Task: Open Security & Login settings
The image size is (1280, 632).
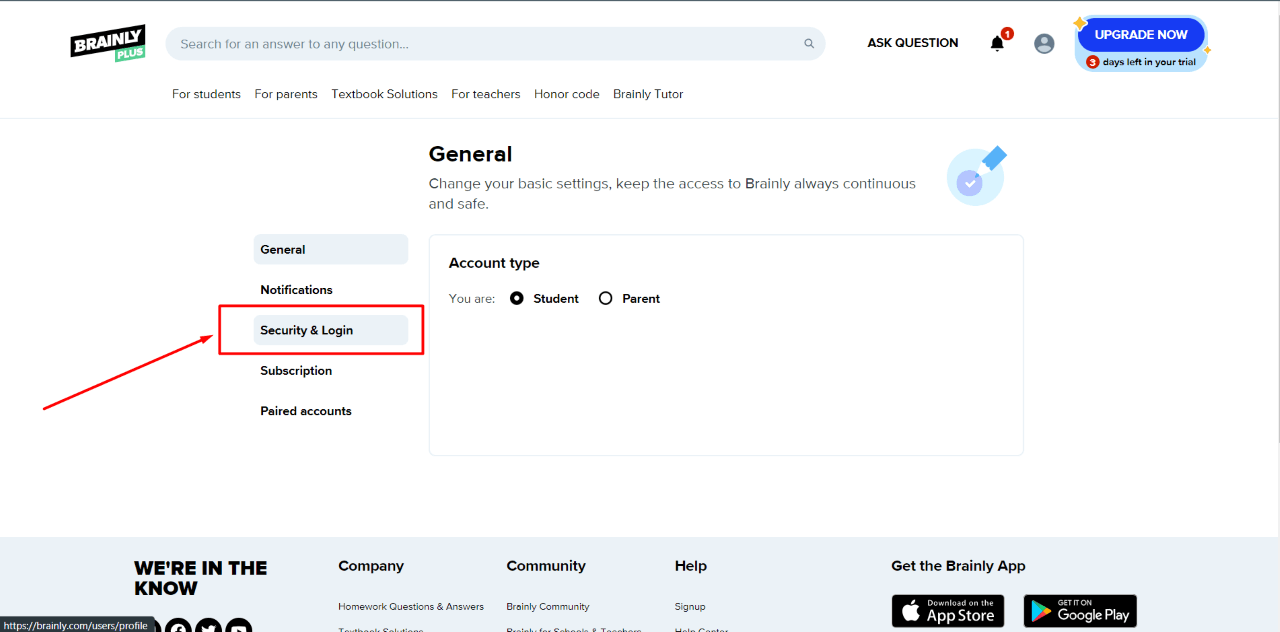Action: [x=331, y=330]
